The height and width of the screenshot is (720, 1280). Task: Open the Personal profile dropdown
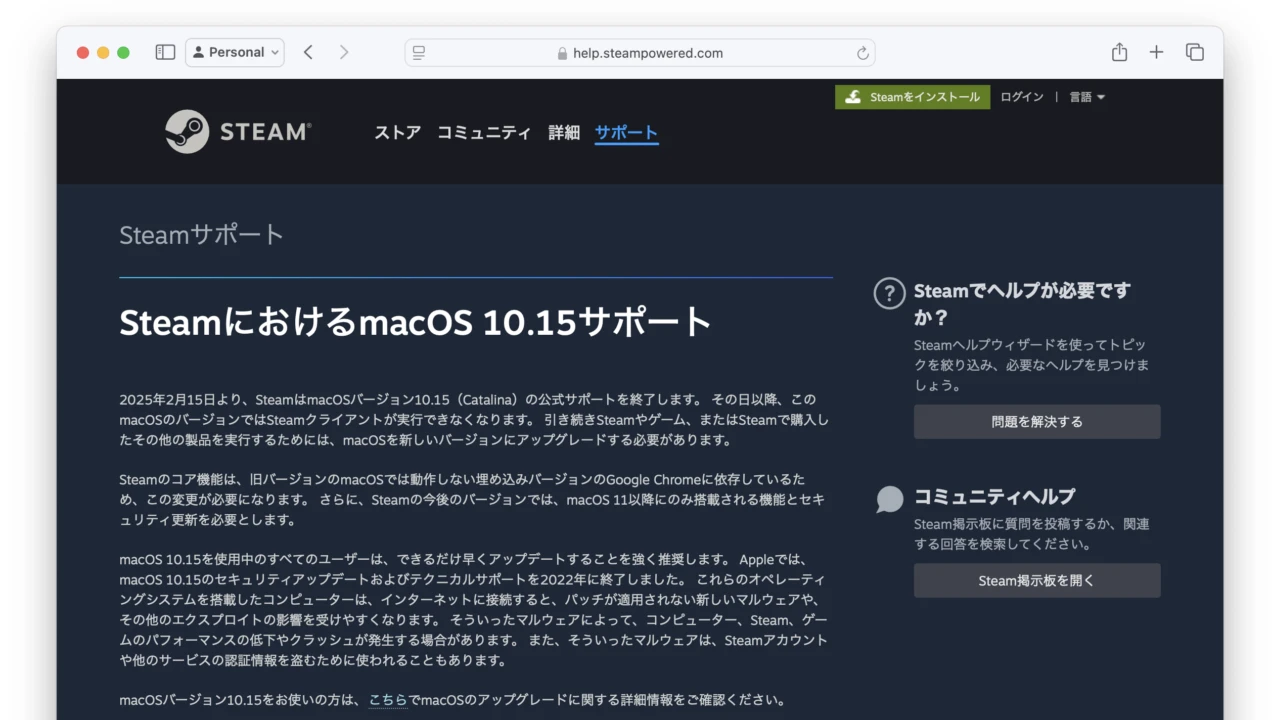(235, 52)
